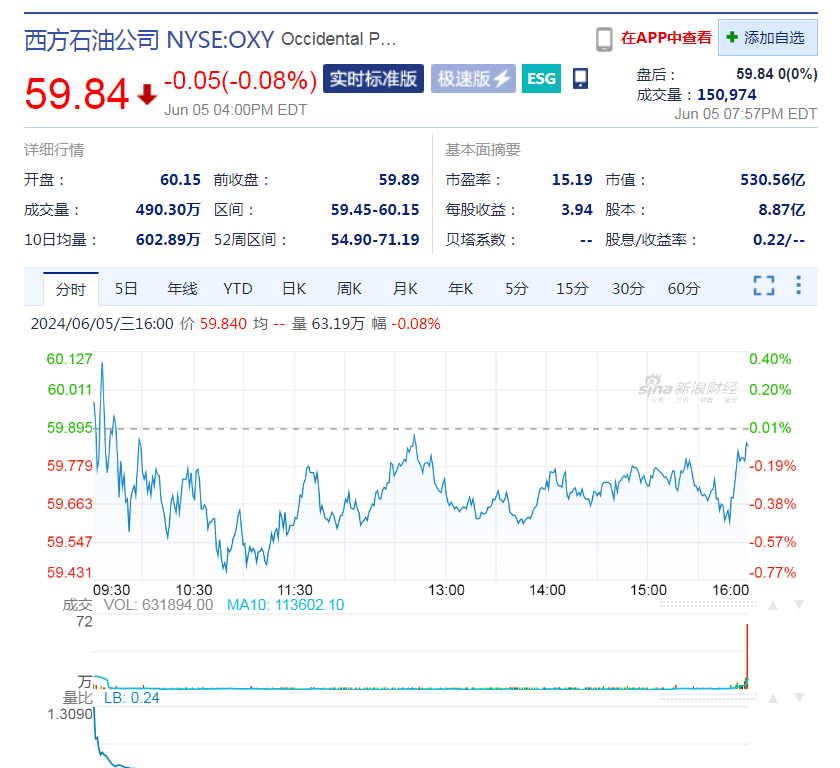Open the three-dot chart options menu

pyautogui.click(x=798, y=286)
